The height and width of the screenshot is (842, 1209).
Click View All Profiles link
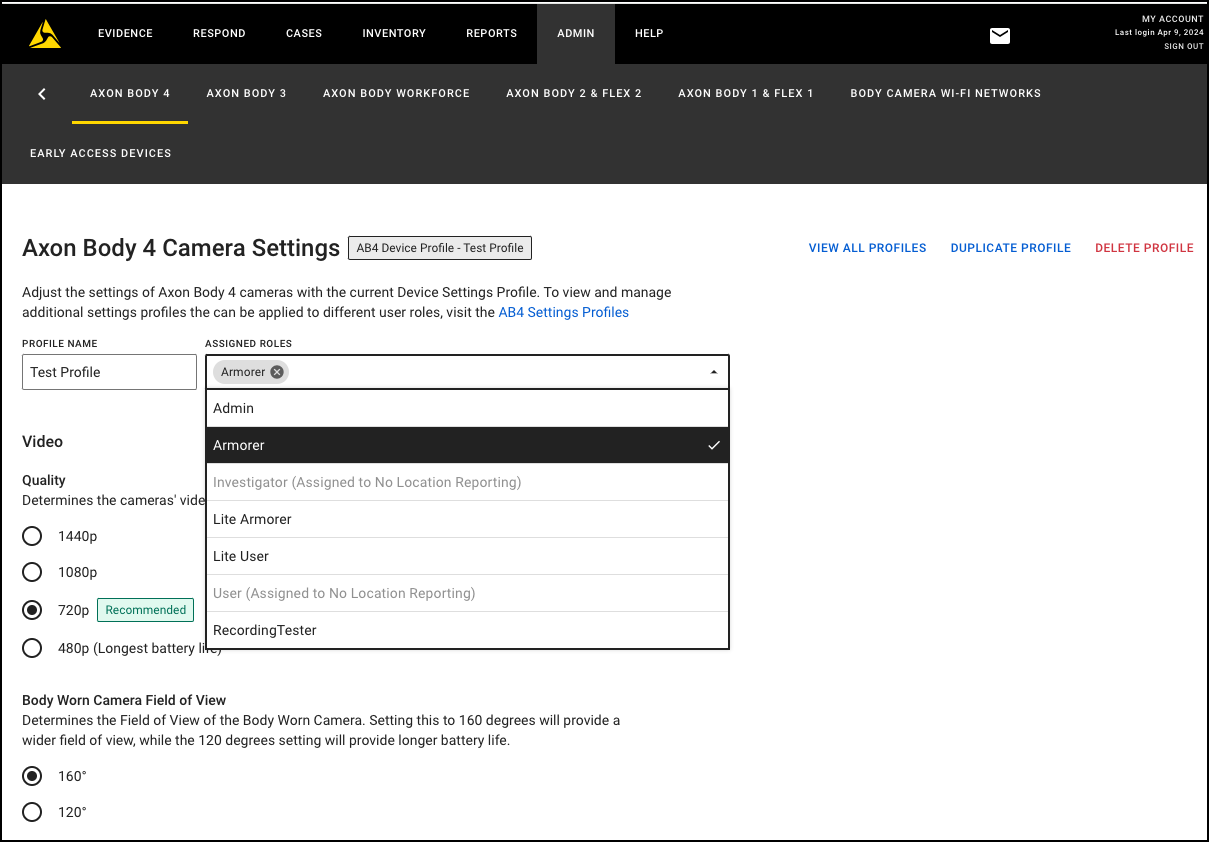click(x=867, y=248)
